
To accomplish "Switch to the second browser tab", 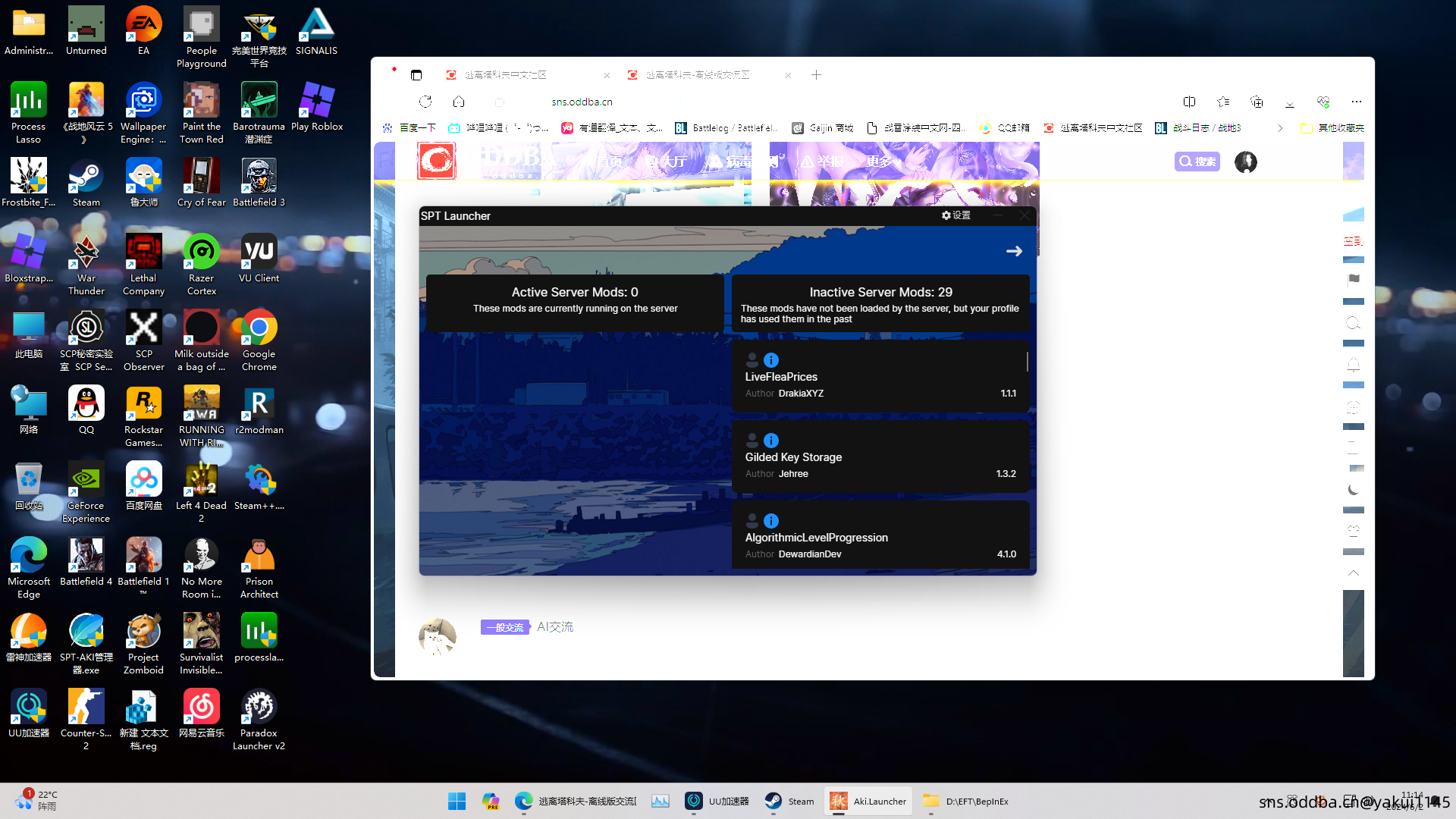I will [698, 75].
